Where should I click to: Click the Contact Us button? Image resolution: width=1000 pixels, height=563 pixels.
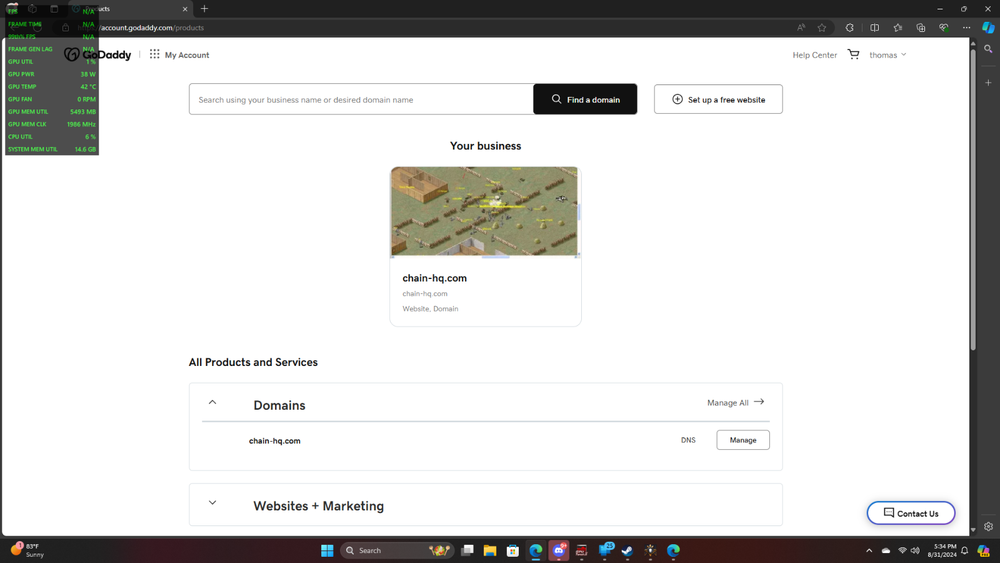point(911,513)
